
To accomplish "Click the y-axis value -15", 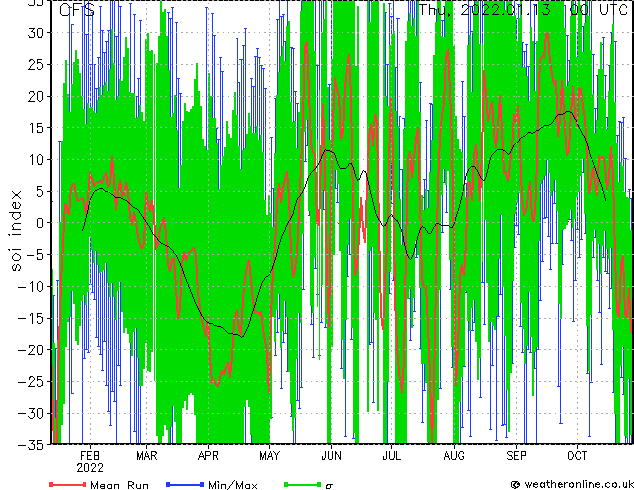I will 31,318.
